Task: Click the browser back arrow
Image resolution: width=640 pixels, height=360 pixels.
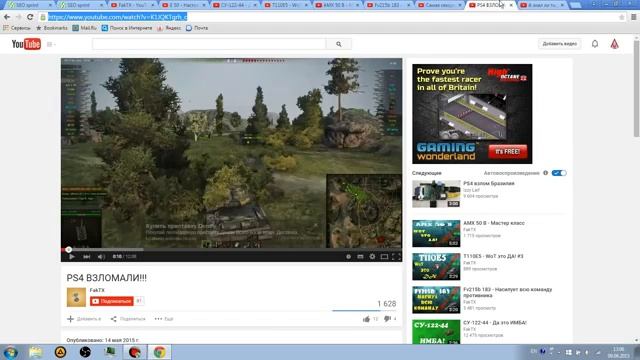Action: point(7,17)
